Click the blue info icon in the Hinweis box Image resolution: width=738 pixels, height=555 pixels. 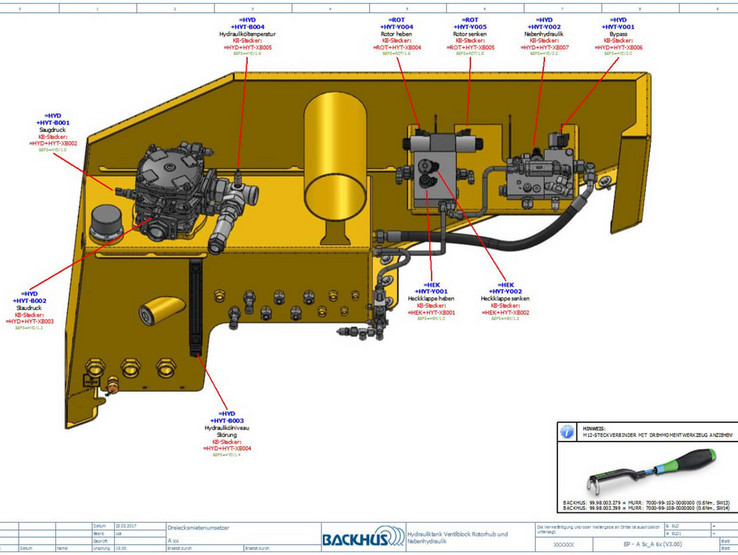tap(566, 433)
